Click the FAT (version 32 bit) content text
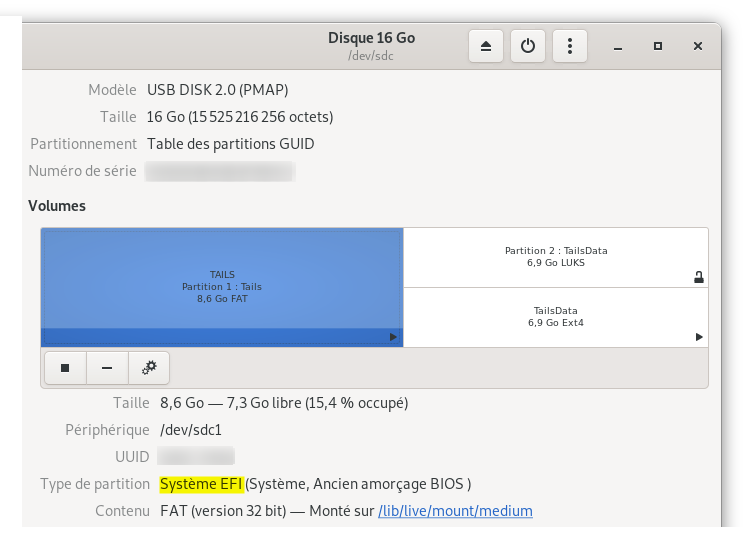 (x=223, y=511)
